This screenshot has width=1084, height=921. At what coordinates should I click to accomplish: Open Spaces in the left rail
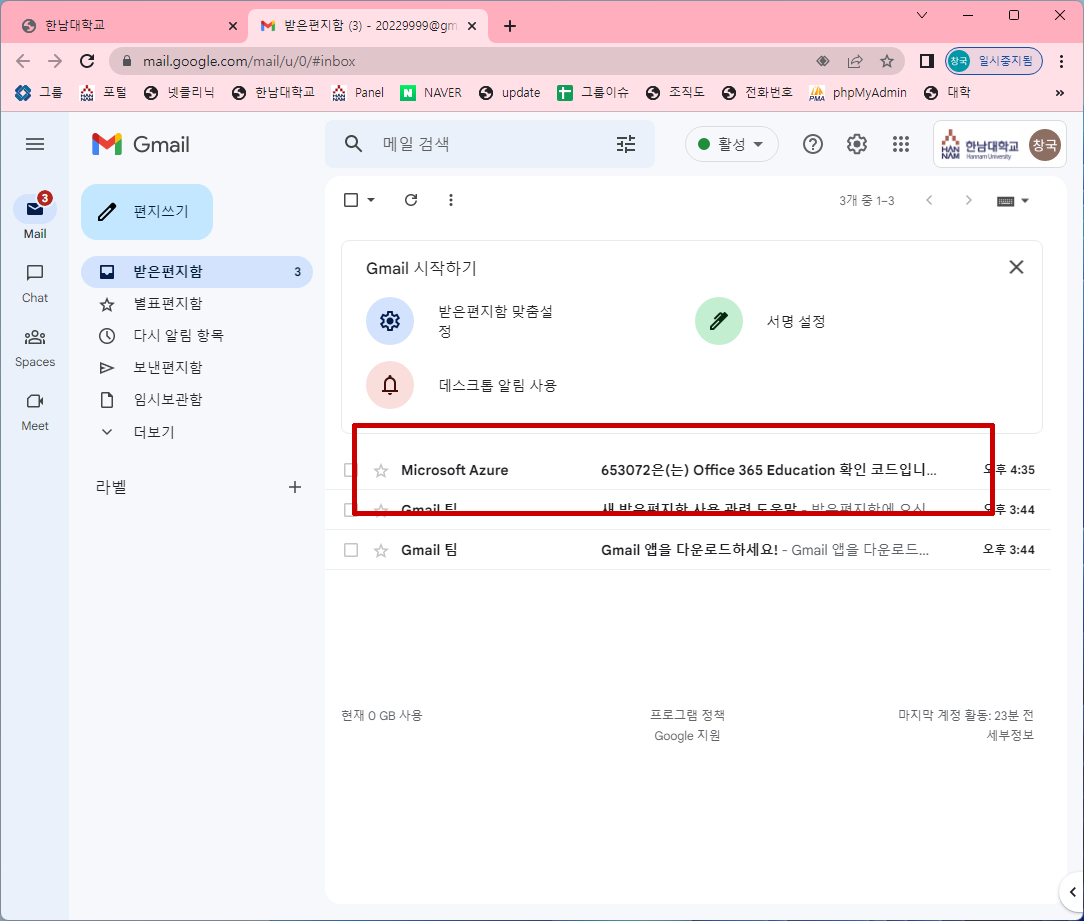click(x=35, y=348)
